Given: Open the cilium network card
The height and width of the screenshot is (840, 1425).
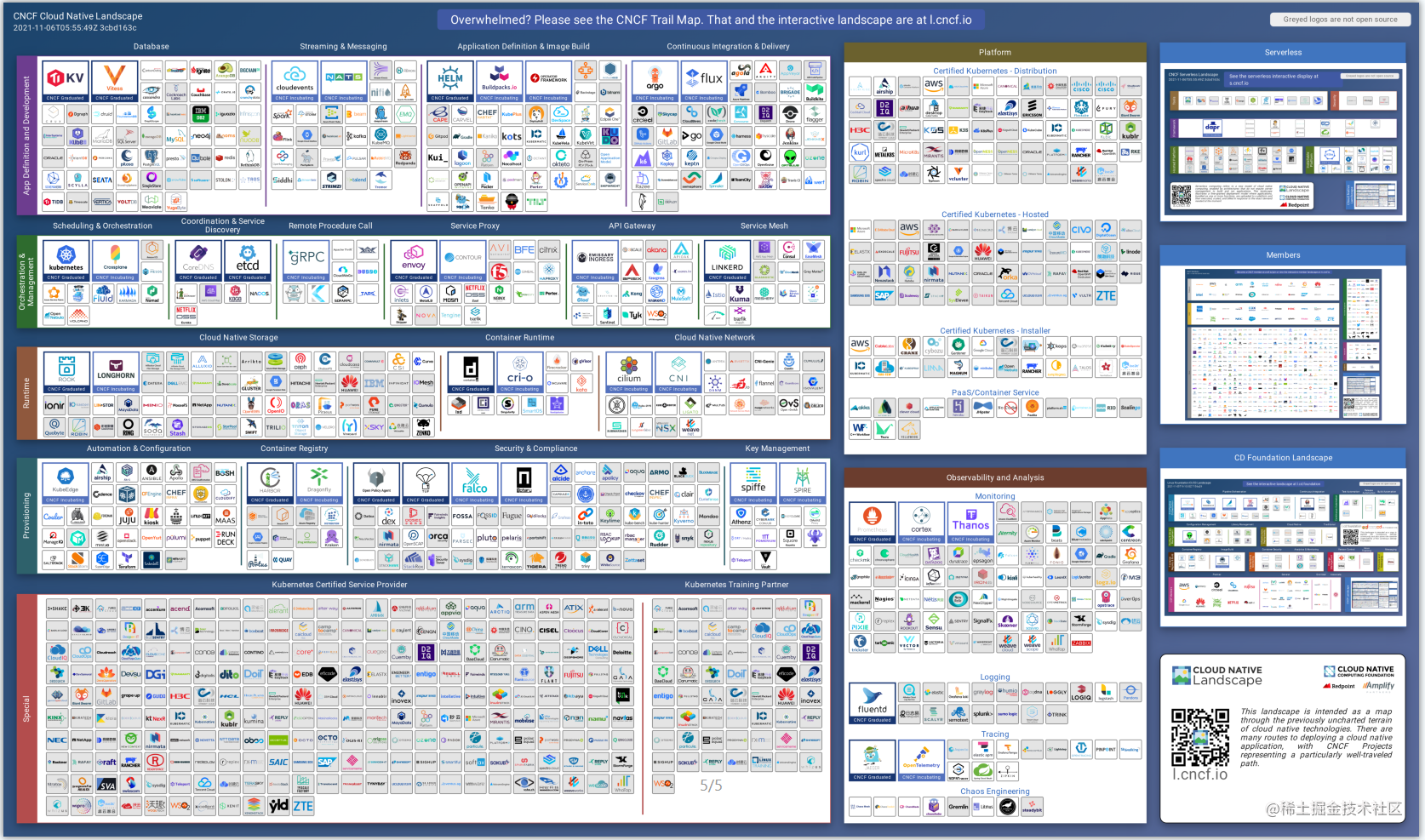Looking at the screenshot, I should 629,372.
